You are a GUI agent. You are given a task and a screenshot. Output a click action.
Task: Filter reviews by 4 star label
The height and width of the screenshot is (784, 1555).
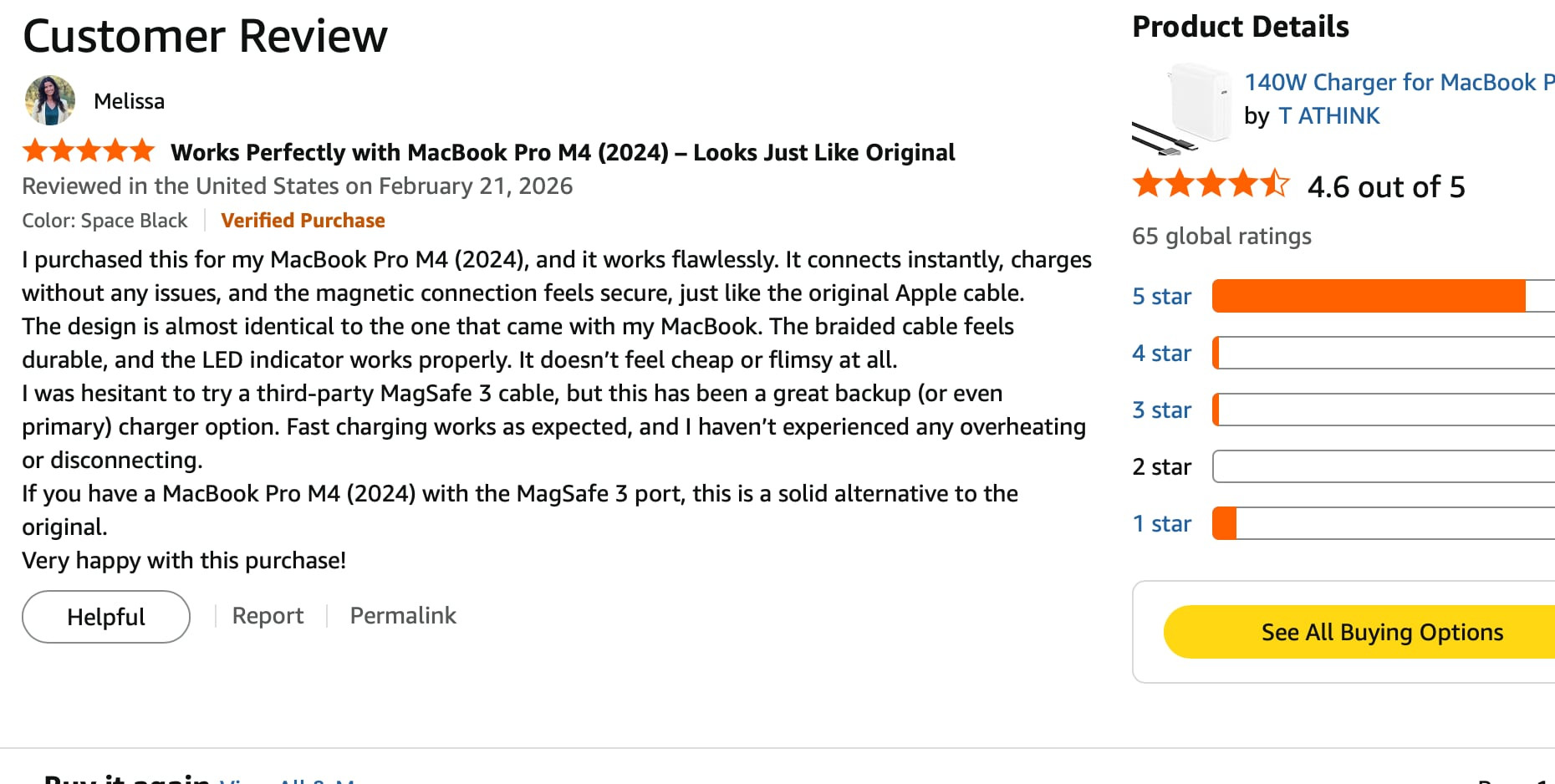[1161, 354]
